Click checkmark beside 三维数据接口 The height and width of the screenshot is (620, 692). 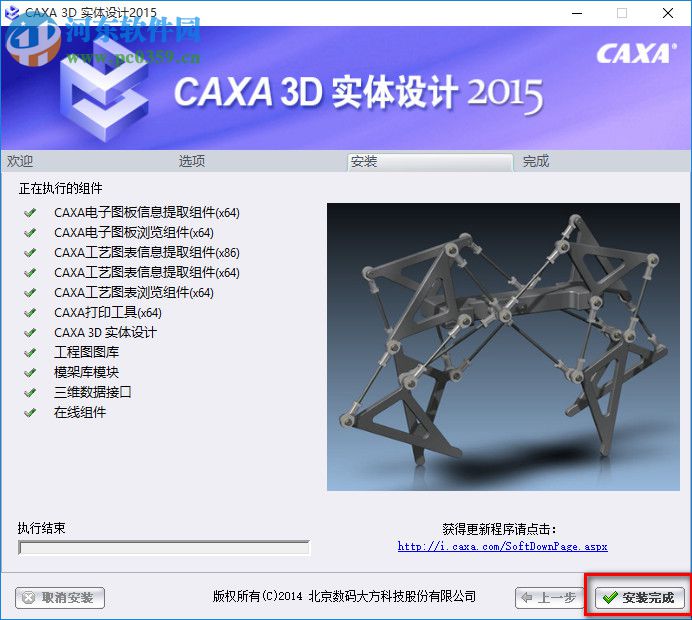[30, 392]
